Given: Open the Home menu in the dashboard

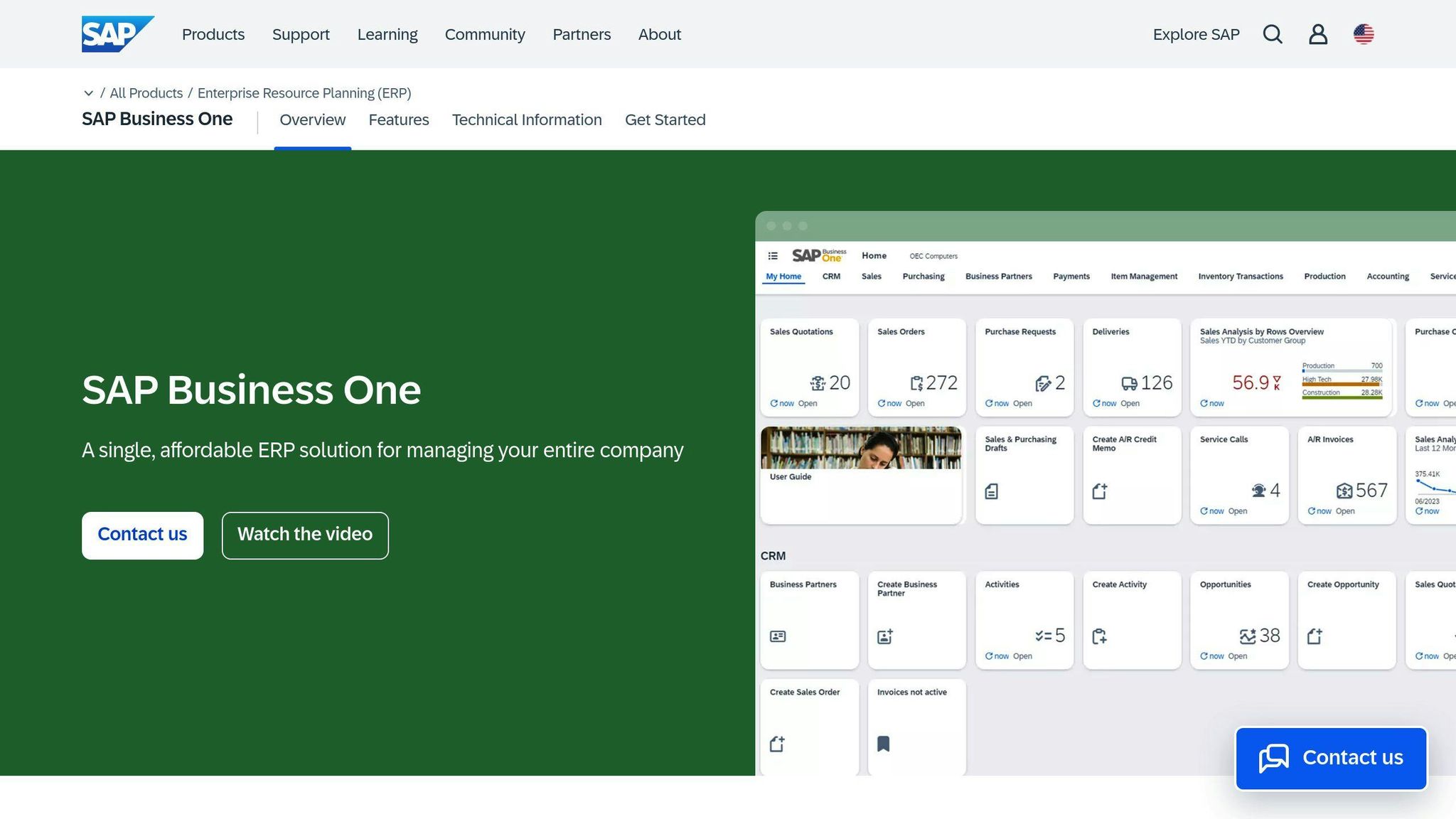Looking at the screenshot, I should pos(873,255).
